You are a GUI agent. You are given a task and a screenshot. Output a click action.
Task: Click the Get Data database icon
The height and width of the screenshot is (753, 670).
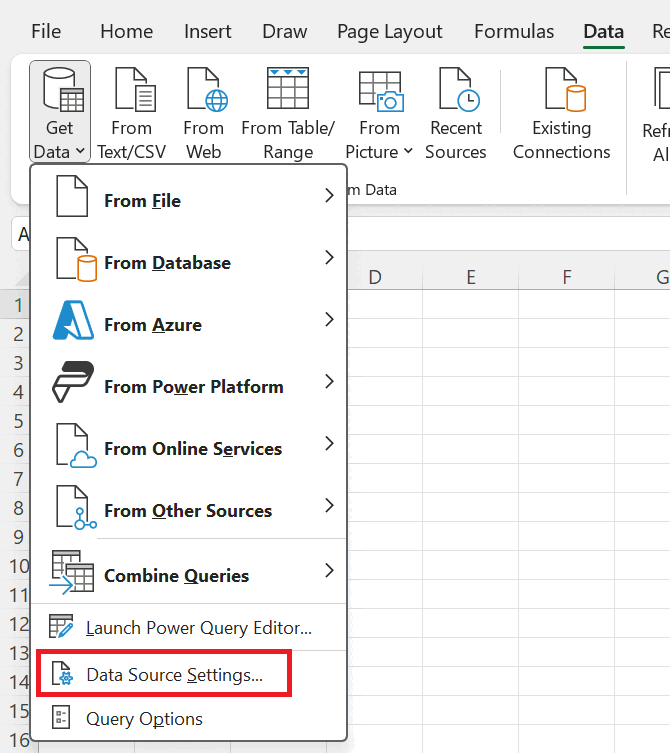(63, 89)
